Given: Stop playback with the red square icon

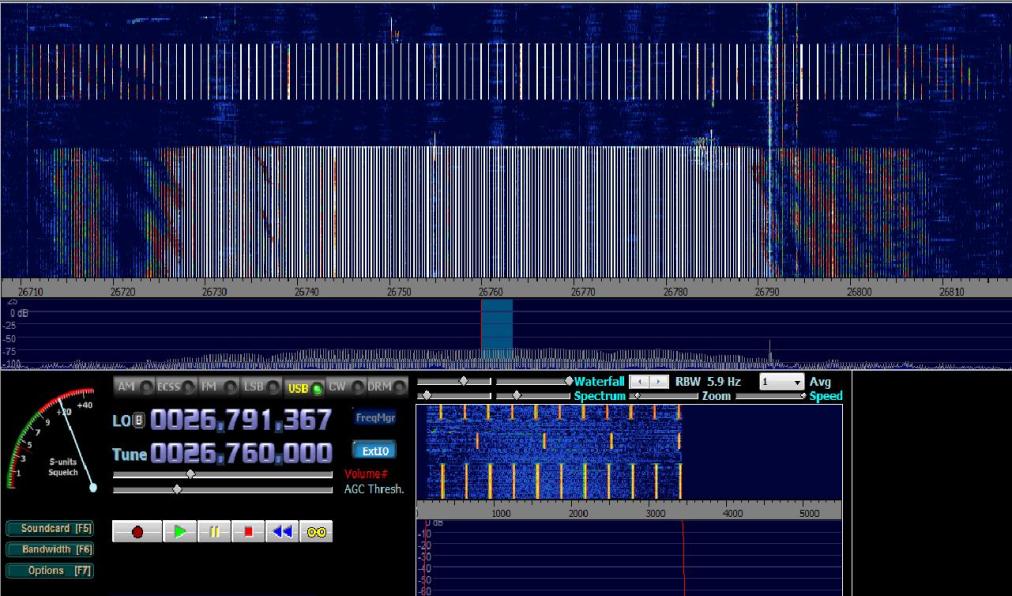Looking at the screenshot, I should tap(248, 532).
